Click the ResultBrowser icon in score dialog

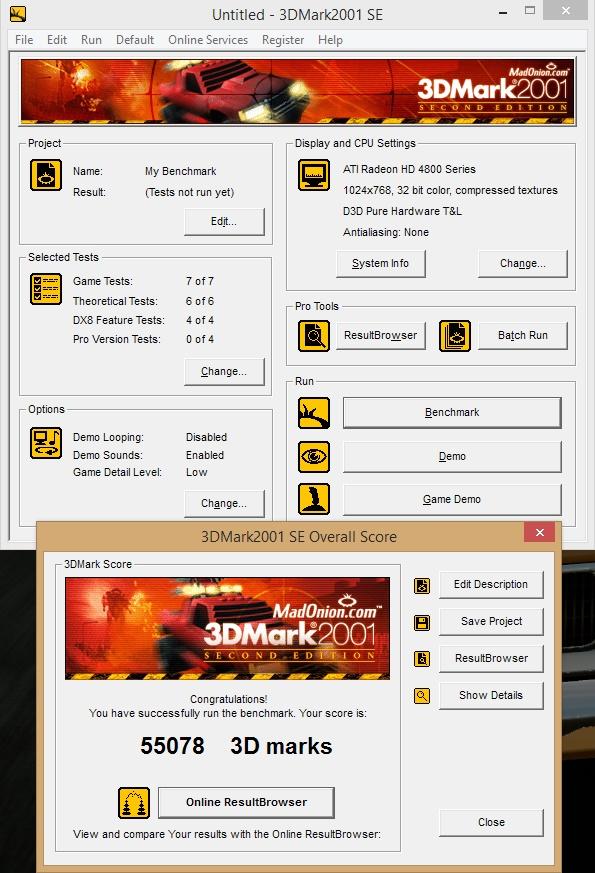pos(422,659)
